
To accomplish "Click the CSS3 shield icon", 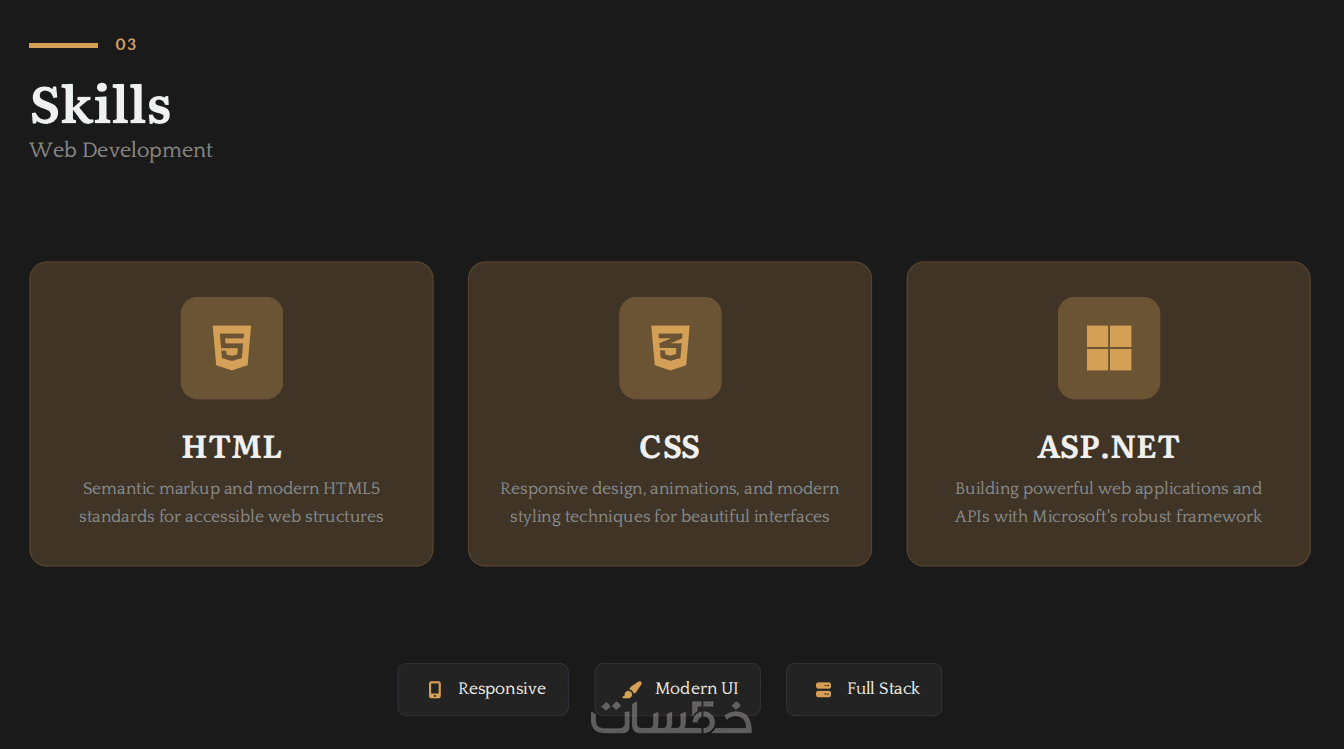I will pos(670,348).
